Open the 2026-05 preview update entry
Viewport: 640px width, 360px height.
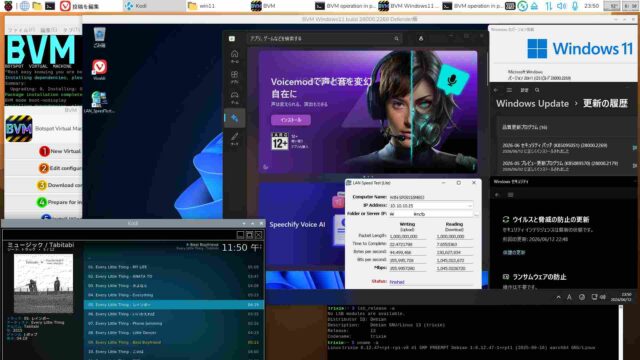tap(566, 165)
